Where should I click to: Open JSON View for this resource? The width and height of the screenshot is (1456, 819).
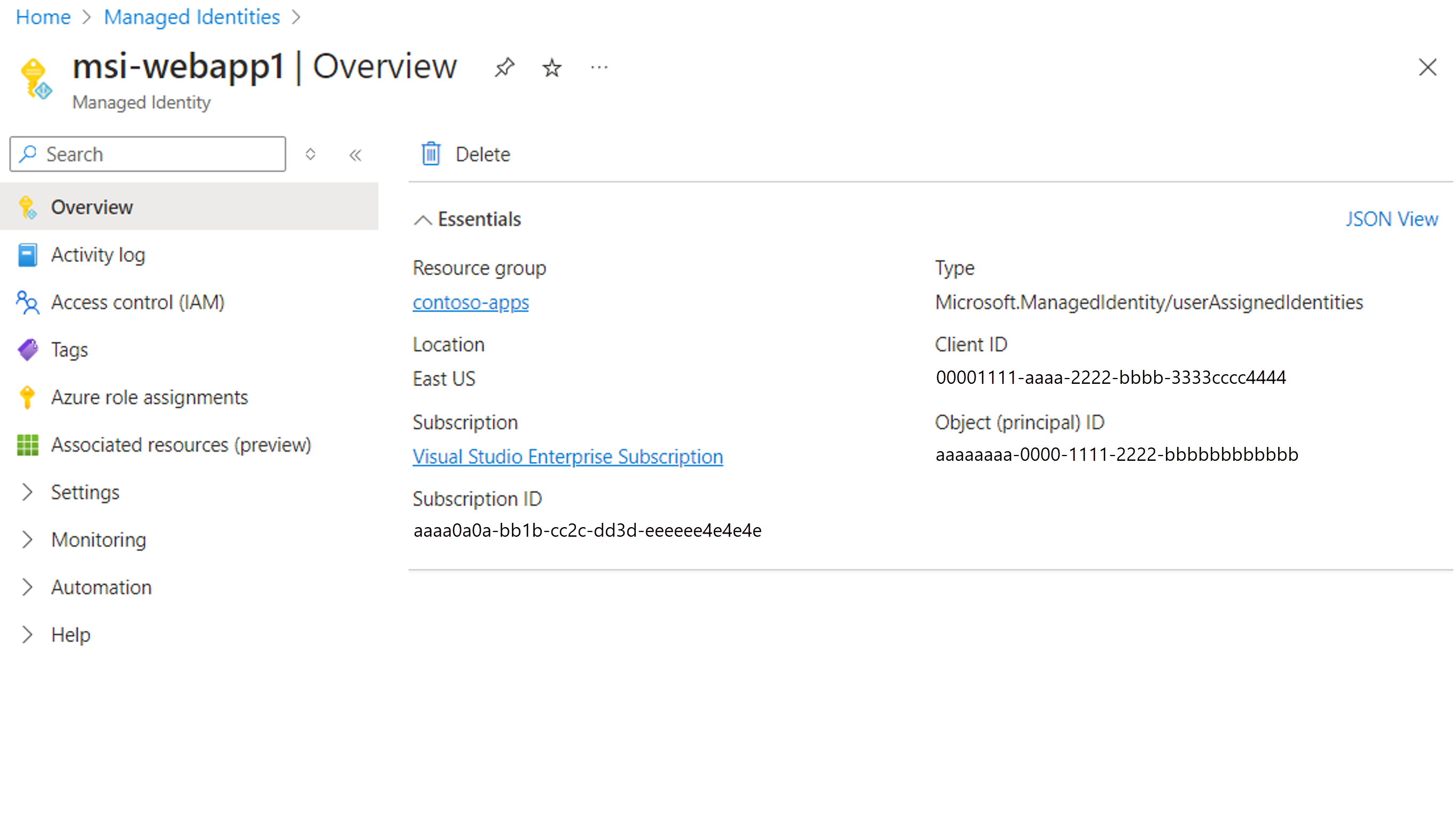tap(1392, 219)
